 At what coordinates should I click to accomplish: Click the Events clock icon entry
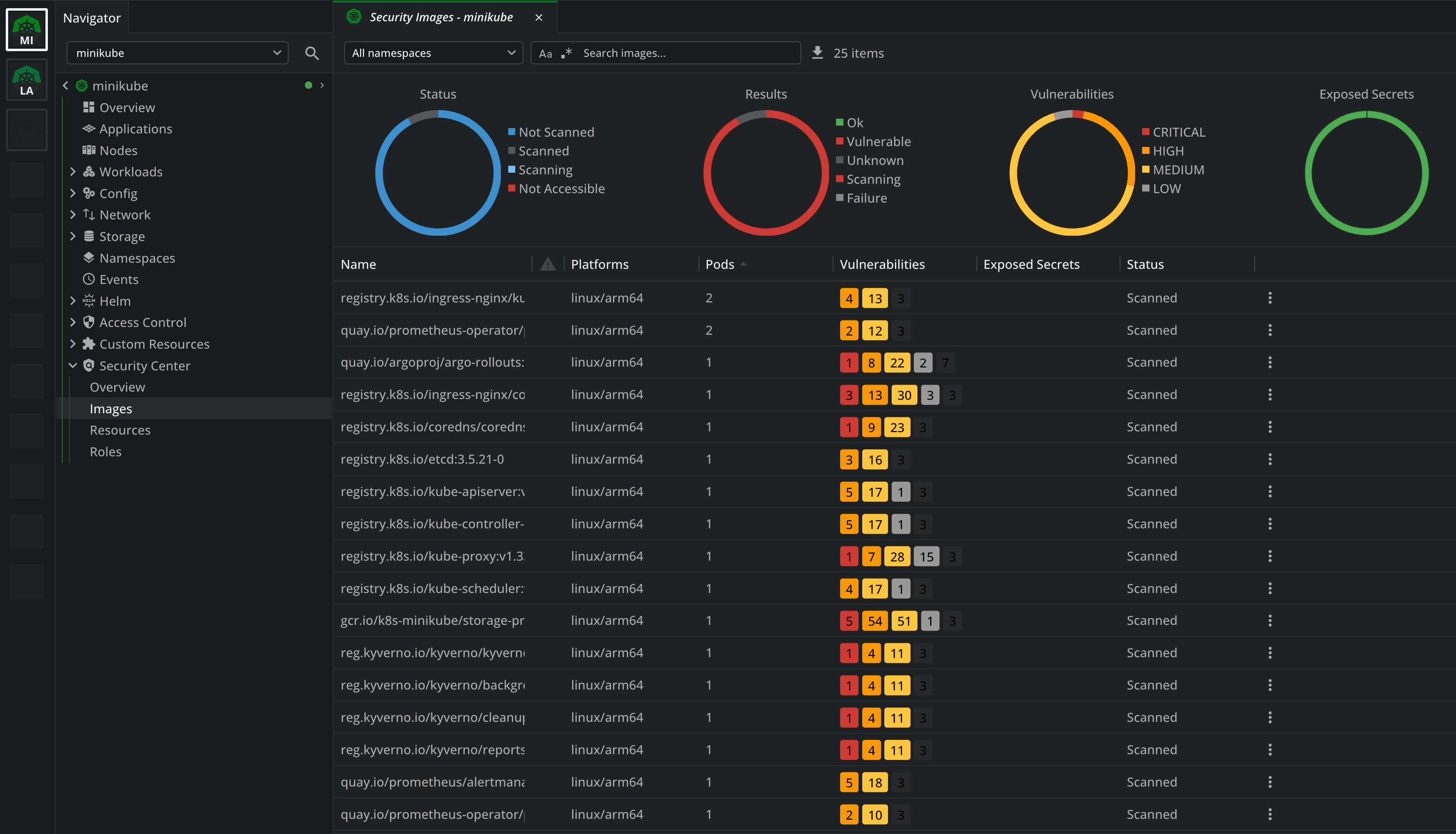[89, 280]
